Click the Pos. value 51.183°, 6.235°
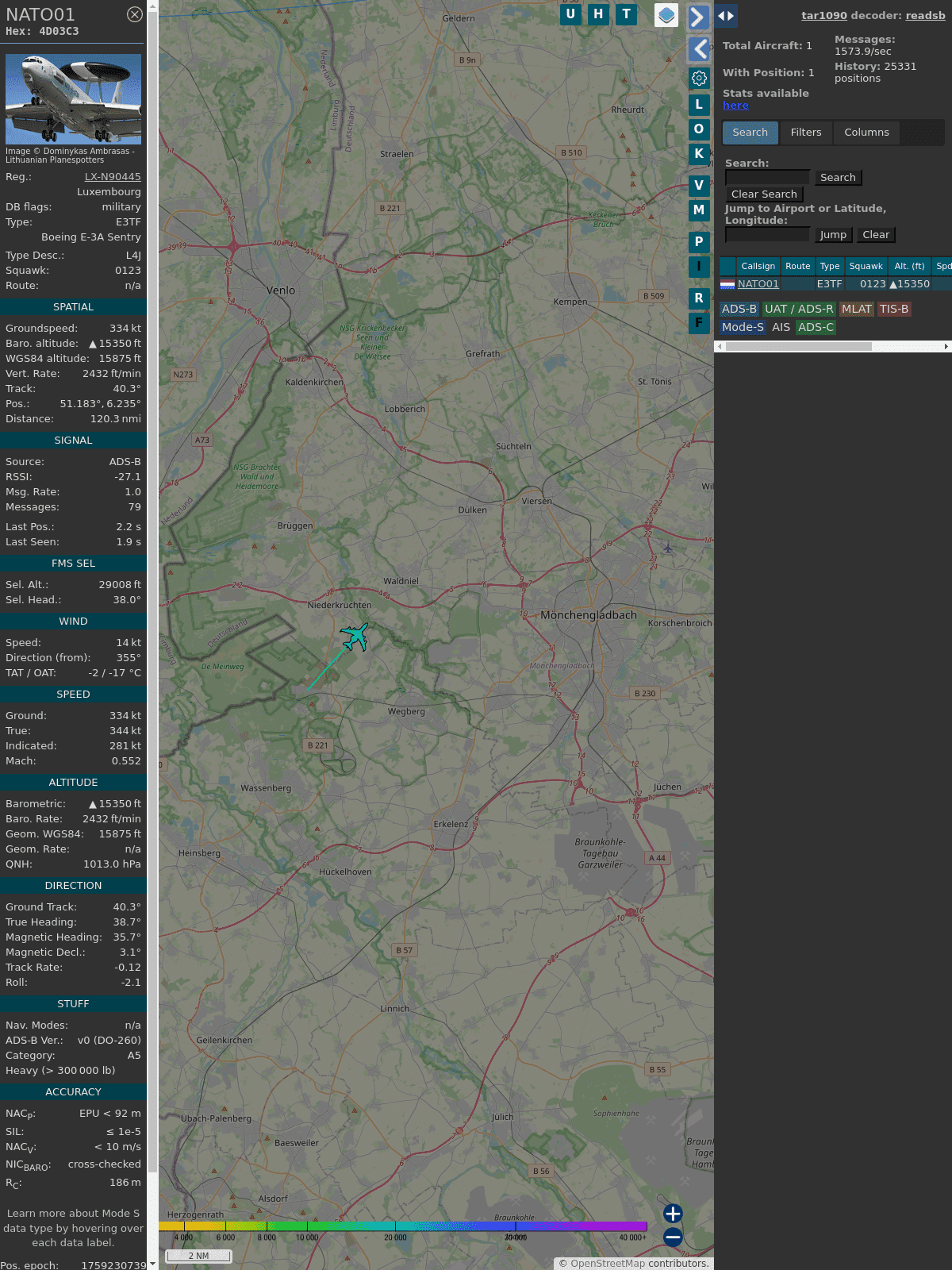 click(x=101, y=404)
